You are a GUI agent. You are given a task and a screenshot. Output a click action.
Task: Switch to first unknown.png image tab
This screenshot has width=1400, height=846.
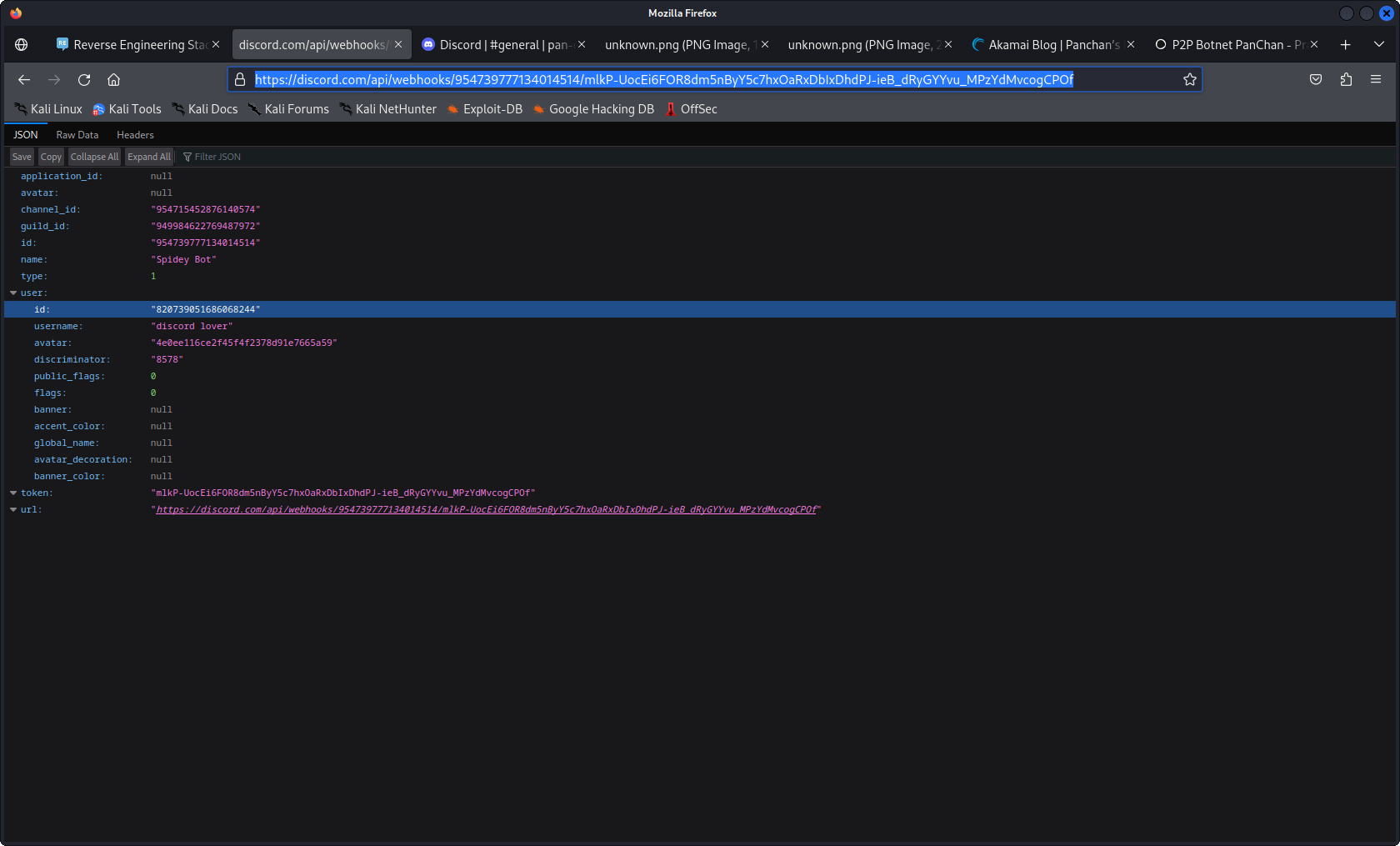coord(687,44)
